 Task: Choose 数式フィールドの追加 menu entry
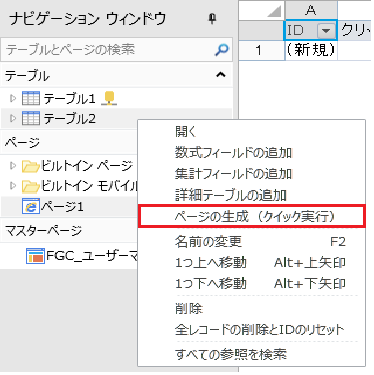click(252, 153)
